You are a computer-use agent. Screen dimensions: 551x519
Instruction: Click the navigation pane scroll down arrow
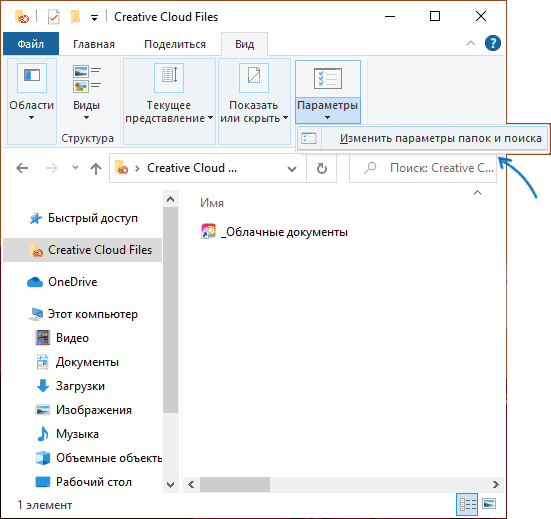(170, 485)
